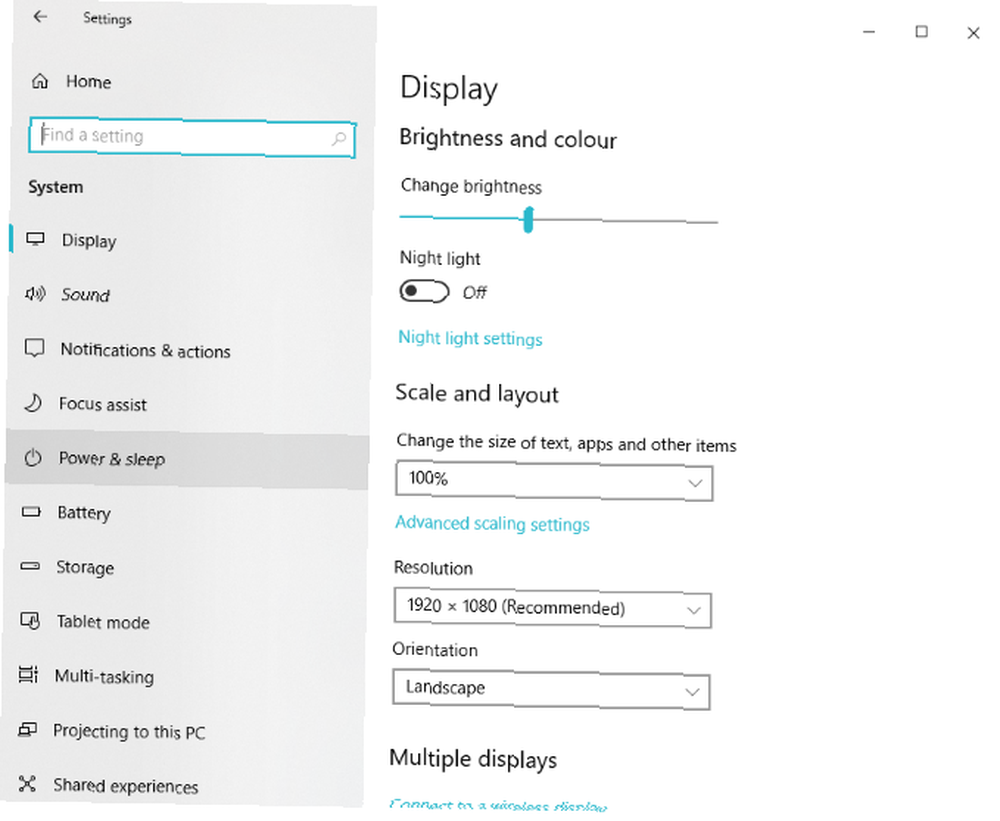Viewport: 1000px width, 821px height.
Task: Open Night light settings link
Action: (x=470, y=338)
